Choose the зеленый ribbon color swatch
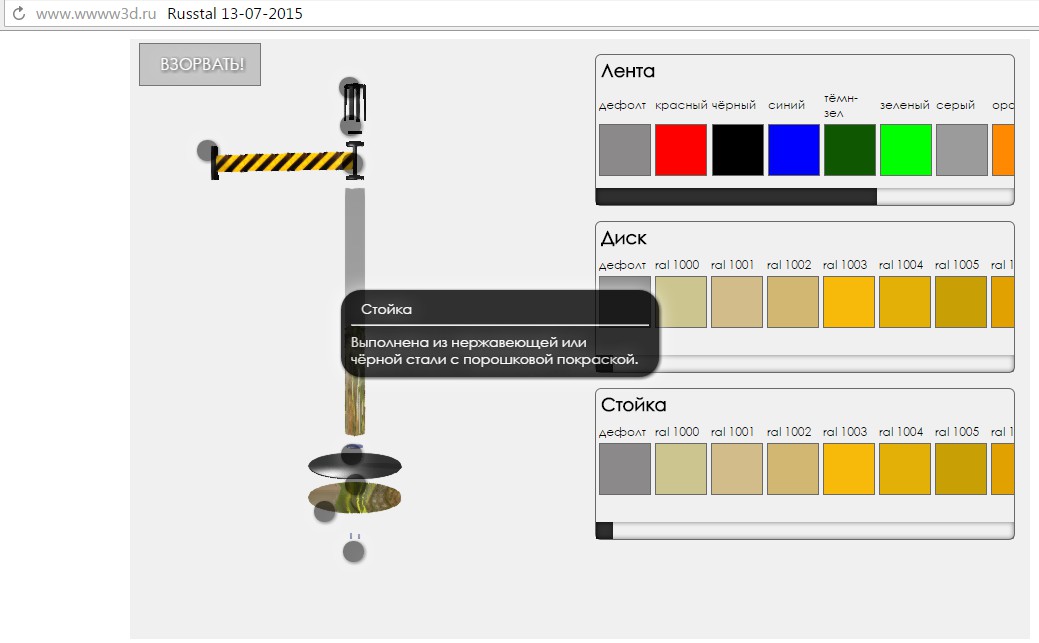The width and height of the screenshot is (1039, 643). click(x=905, y=150)
